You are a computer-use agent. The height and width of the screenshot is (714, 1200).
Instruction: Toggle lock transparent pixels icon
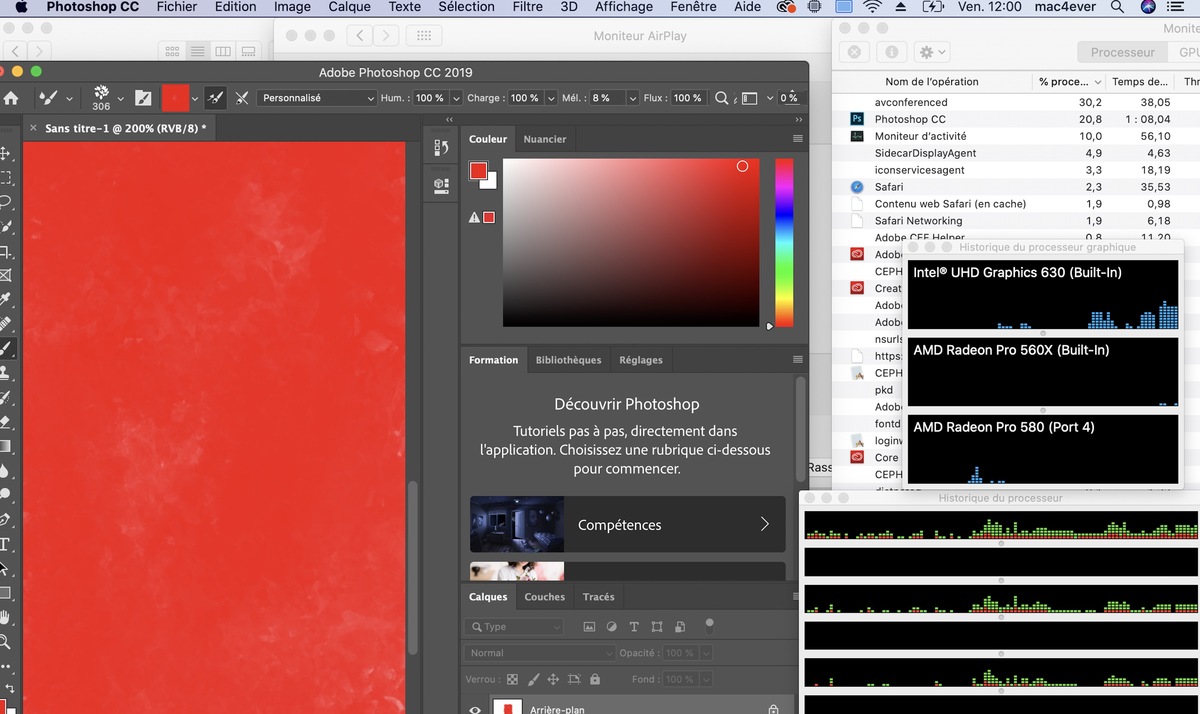point(513,679)
